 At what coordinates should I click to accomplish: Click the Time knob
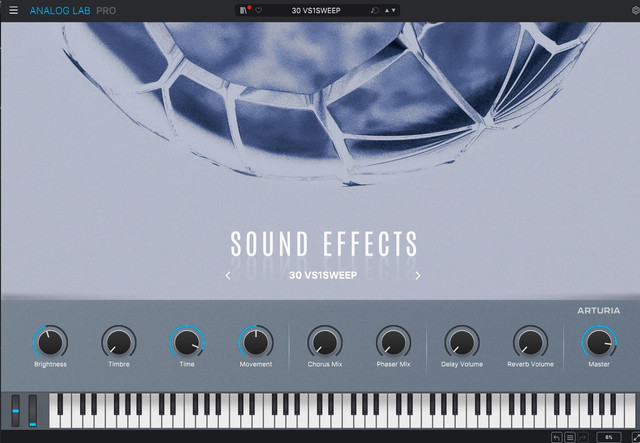187,343
